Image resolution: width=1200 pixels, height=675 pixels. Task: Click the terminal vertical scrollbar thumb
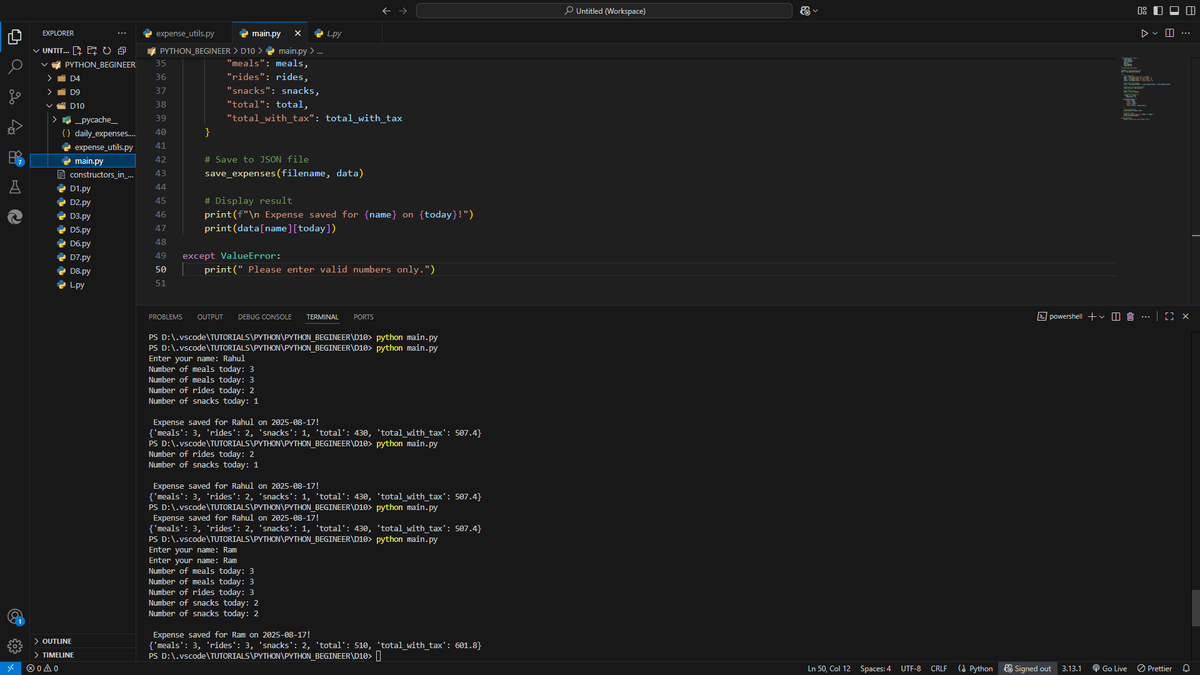click(1195, 608)
